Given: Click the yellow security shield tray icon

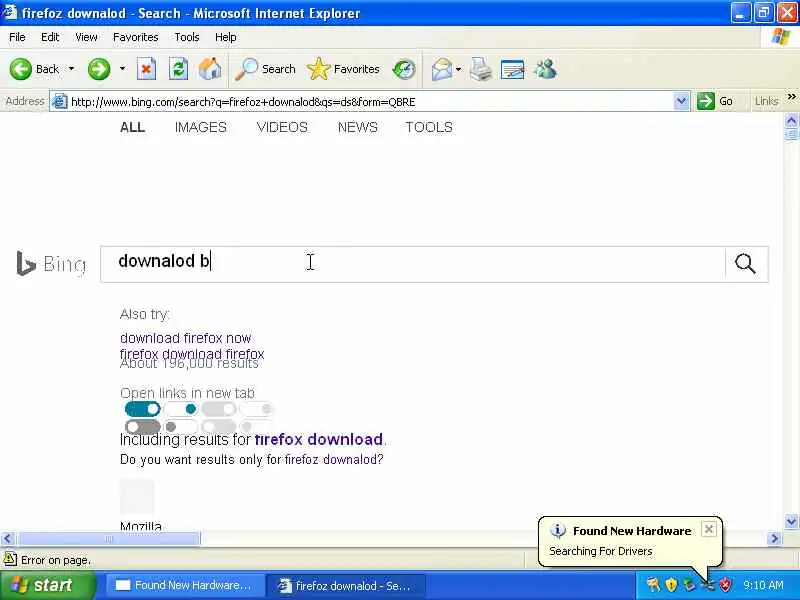Looking at the screenshot, I should [x=671, y=585].
